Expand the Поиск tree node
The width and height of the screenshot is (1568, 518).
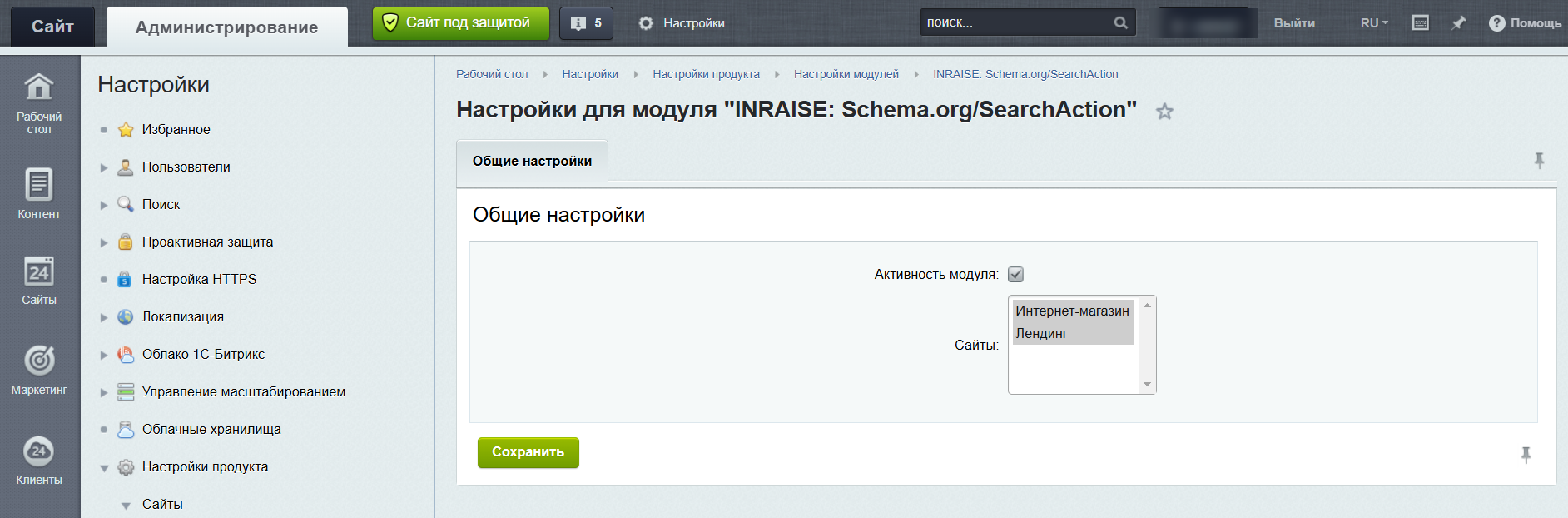[104, 205]
